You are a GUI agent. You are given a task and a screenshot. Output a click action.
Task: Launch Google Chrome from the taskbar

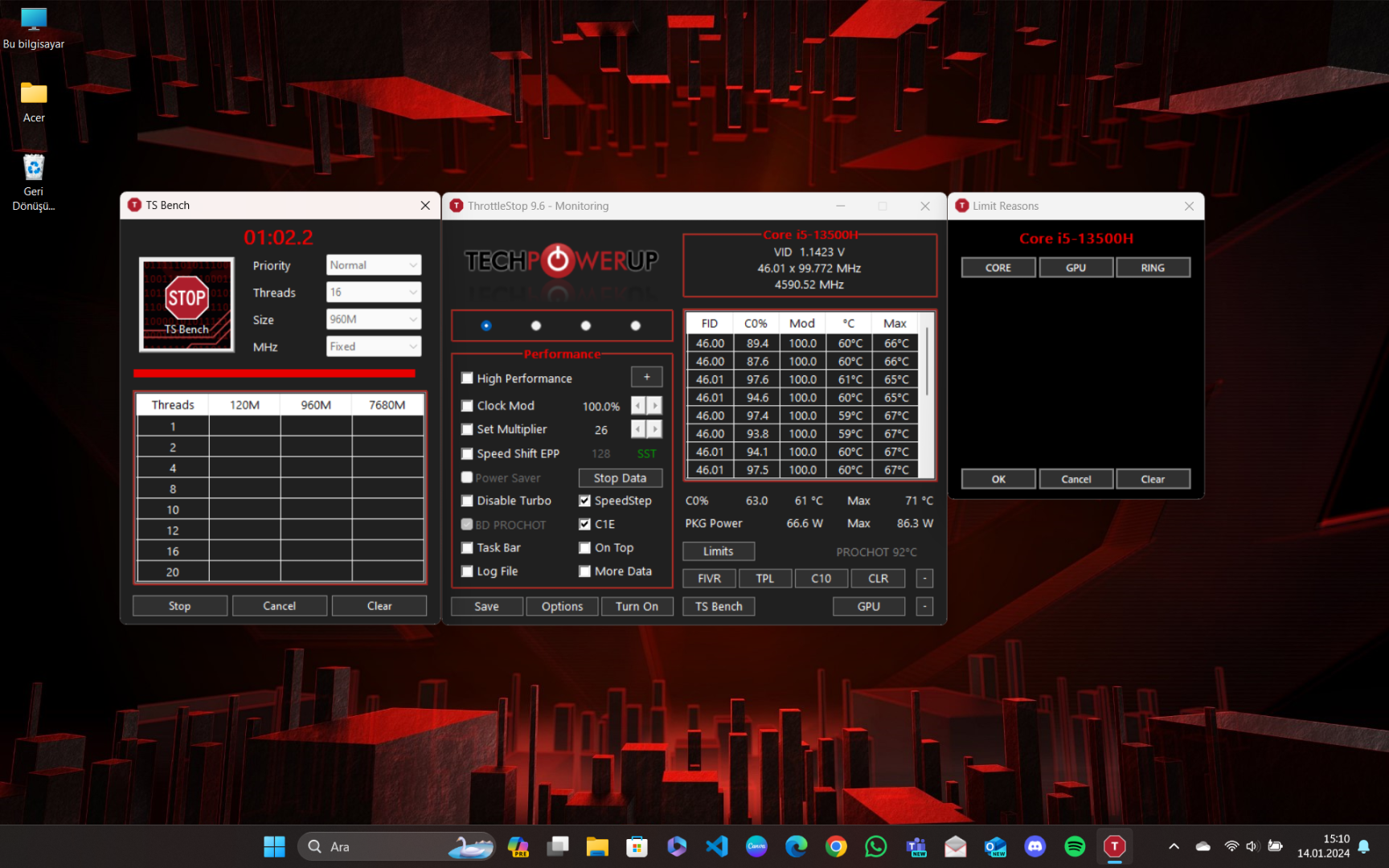836,846
